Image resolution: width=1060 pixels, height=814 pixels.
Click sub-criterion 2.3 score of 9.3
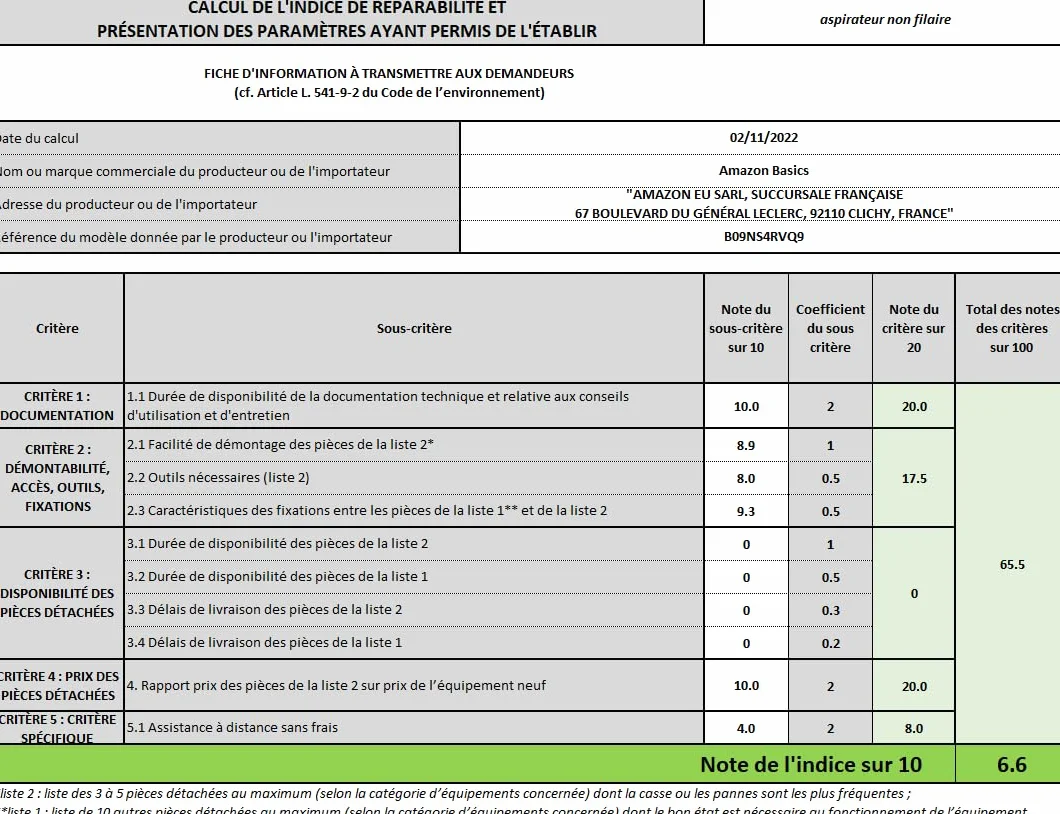click(x=746, y=511)
